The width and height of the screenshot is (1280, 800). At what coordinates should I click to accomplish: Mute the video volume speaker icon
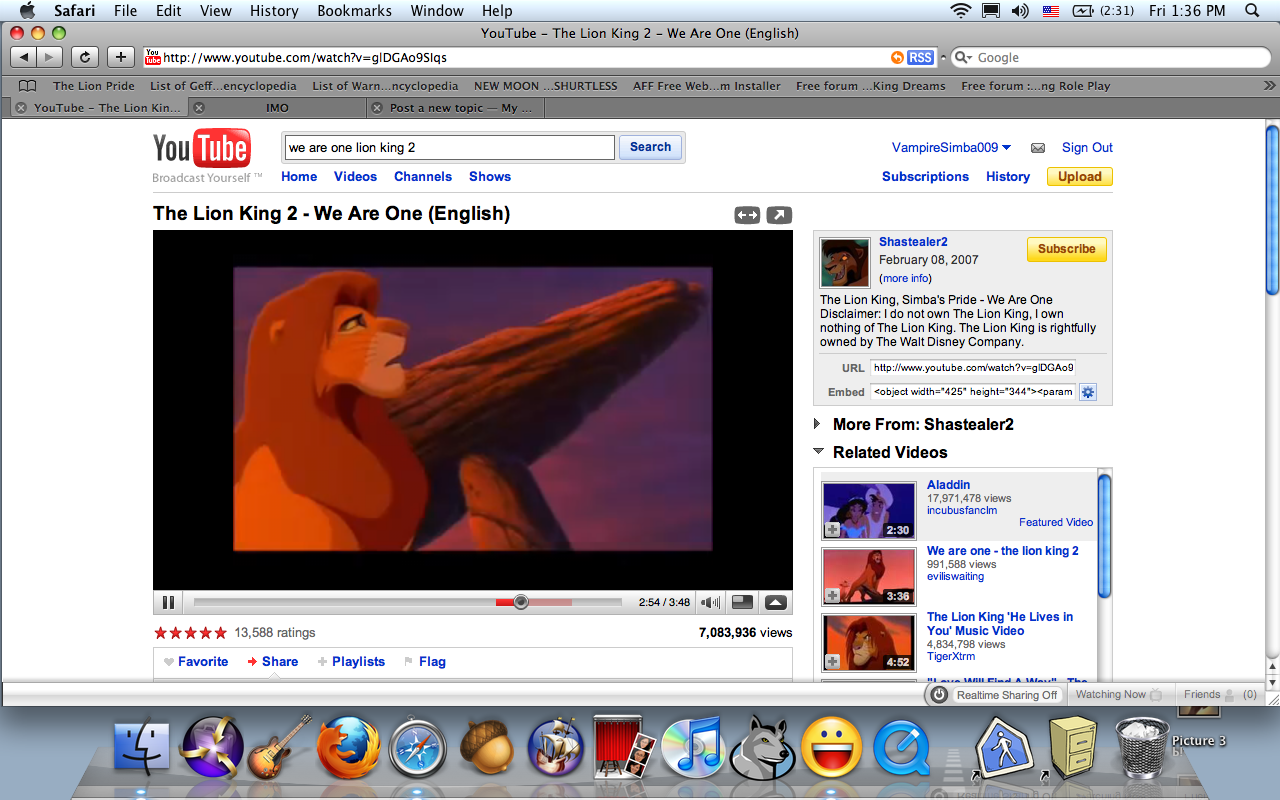(710, 602)
